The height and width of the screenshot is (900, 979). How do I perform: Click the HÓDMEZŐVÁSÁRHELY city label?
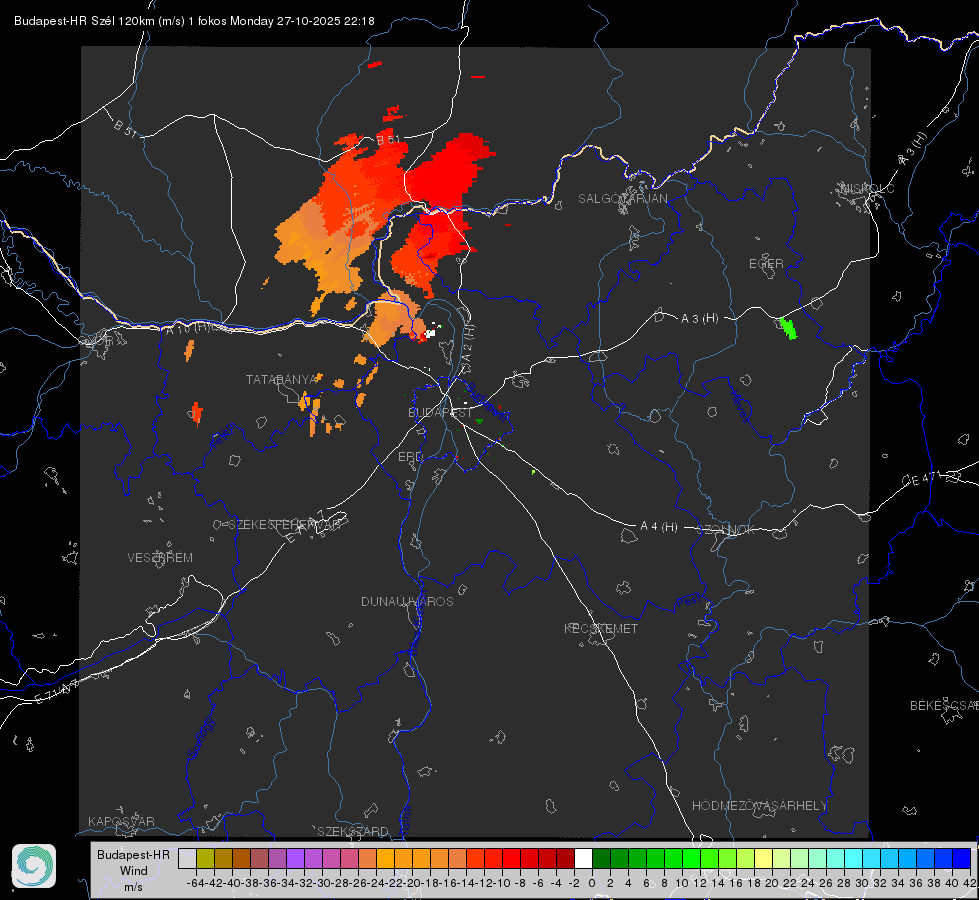(759, 806)
